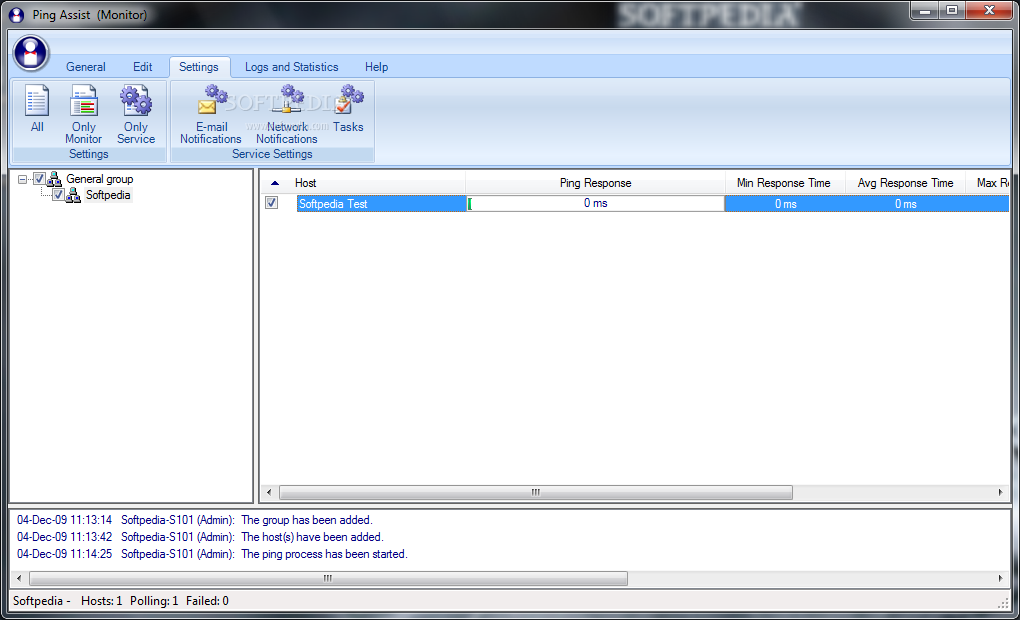Click the Ping Response progress bar

(595, 204)
